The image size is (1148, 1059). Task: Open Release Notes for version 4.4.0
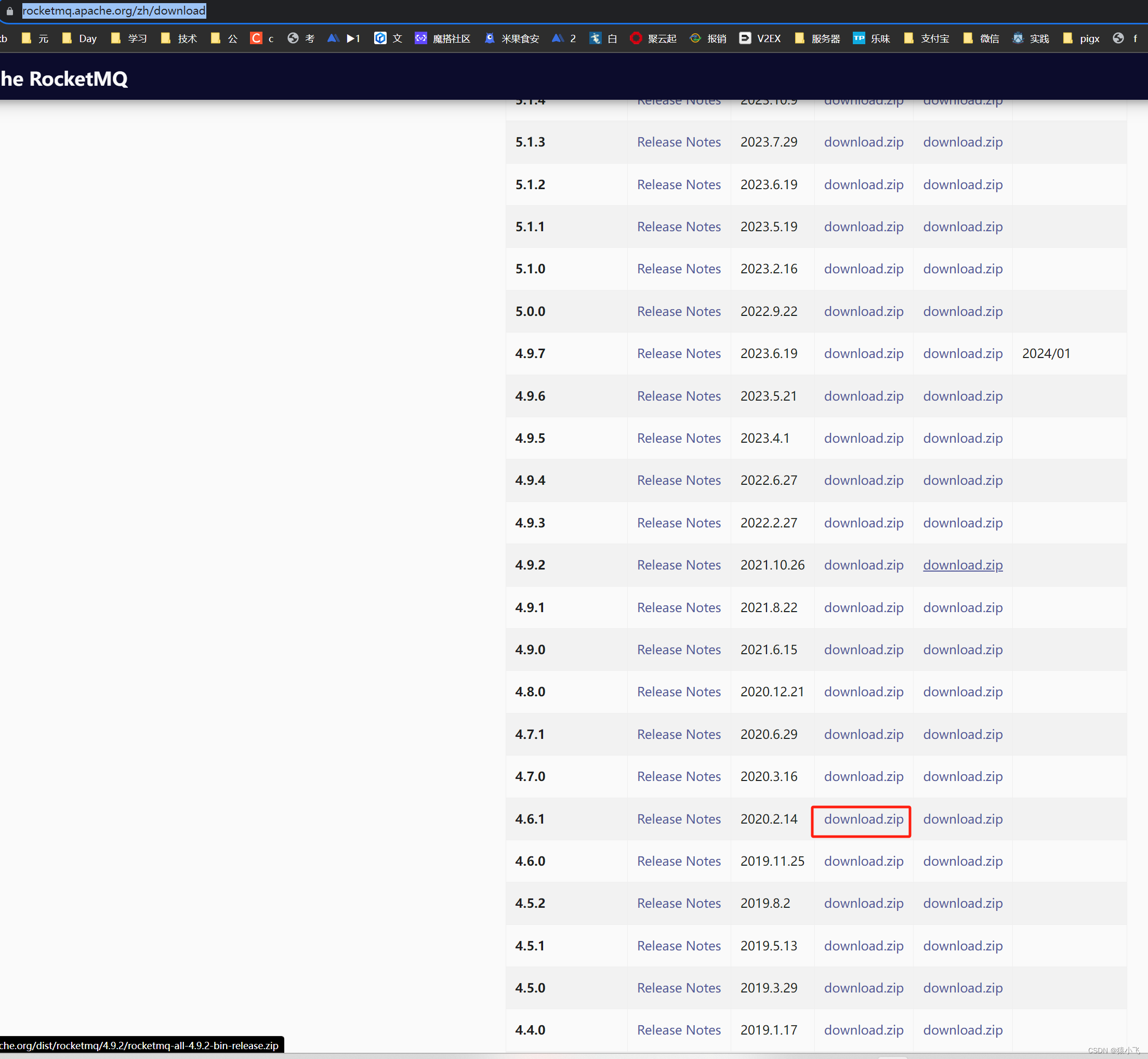click(679, 1030)
